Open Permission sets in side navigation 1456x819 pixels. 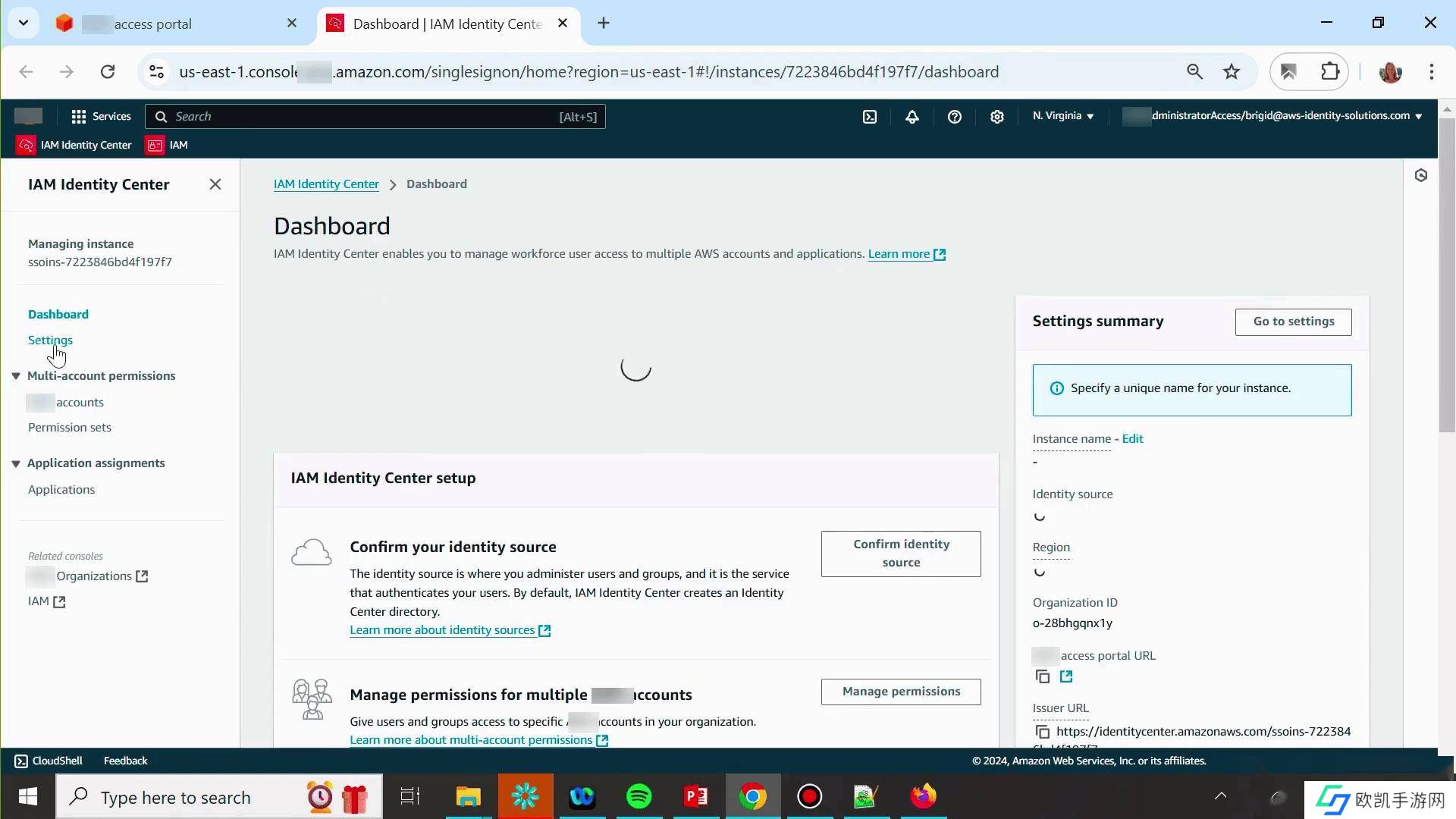(70, 428)
